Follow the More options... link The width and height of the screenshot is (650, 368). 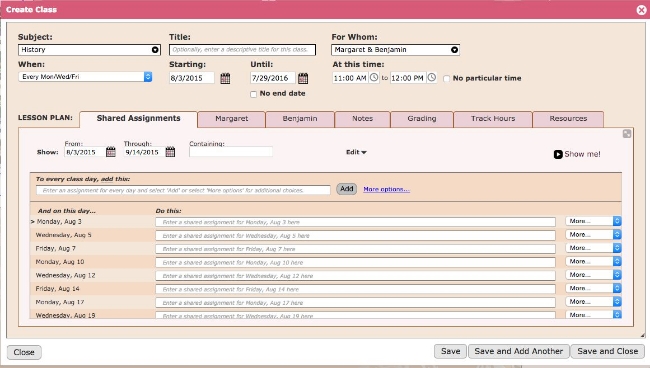[386, 189]
